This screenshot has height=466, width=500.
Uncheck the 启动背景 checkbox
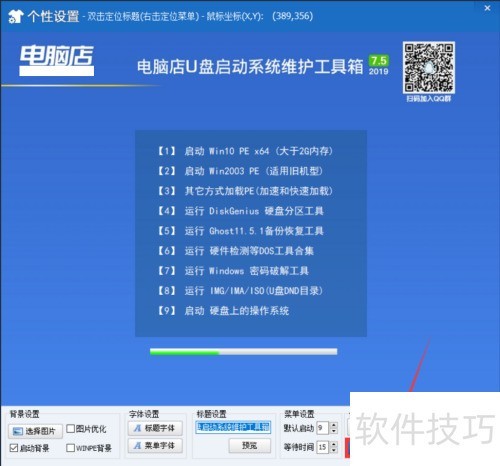pos(14,448)
